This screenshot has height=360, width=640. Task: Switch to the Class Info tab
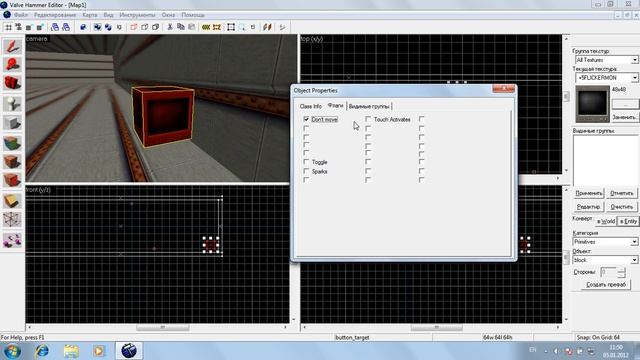[311, 106]
